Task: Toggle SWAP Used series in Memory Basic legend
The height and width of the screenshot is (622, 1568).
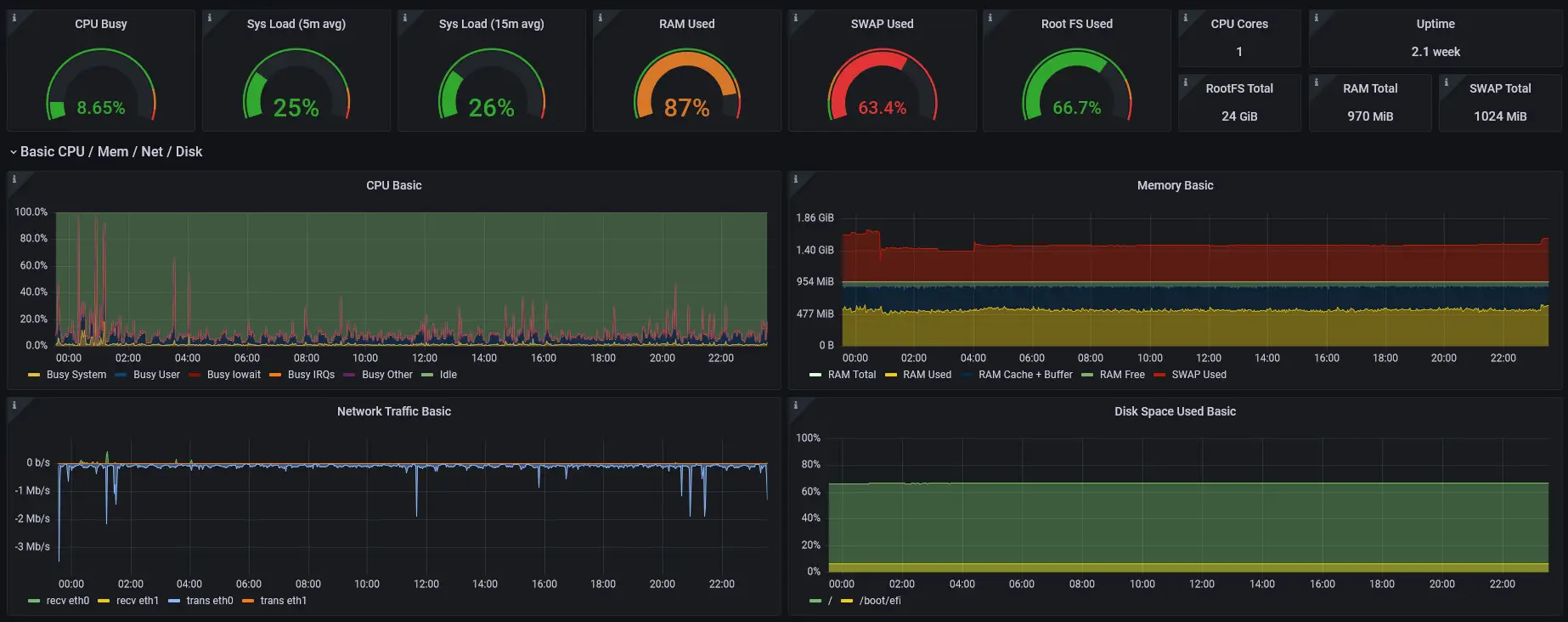Action: pos(1199,375)
